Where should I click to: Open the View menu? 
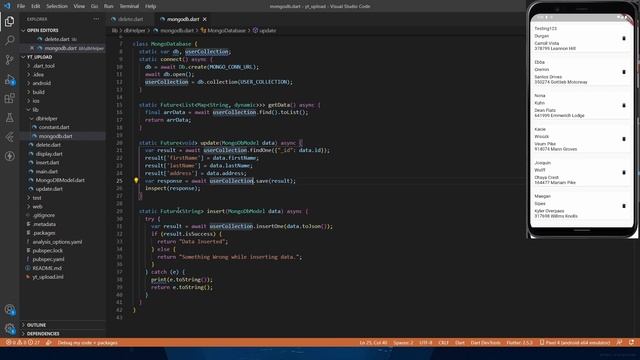[x=79, y=6]
